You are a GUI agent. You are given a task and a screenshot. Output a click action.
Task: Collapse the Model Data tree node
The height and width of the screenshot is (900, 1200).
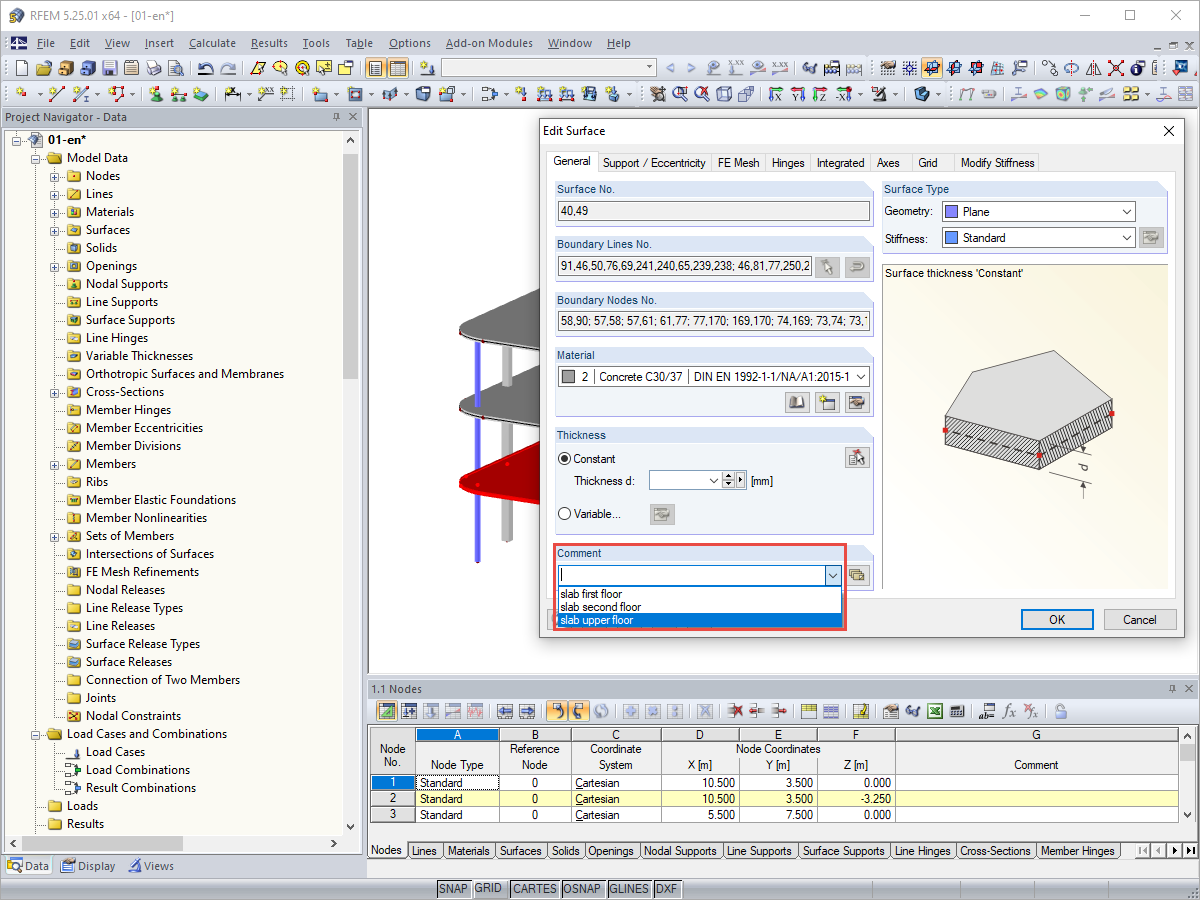[36, 158]
